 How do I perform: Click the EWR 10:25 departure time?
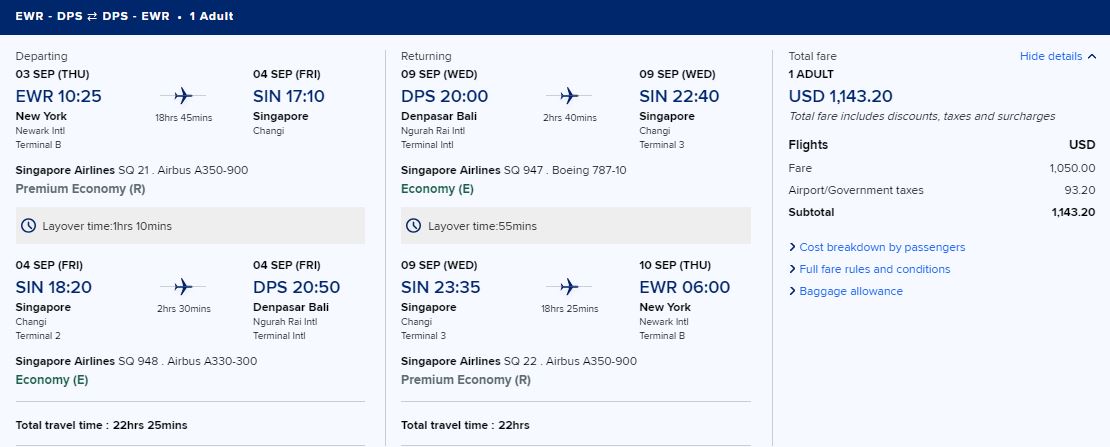(59, 96)
